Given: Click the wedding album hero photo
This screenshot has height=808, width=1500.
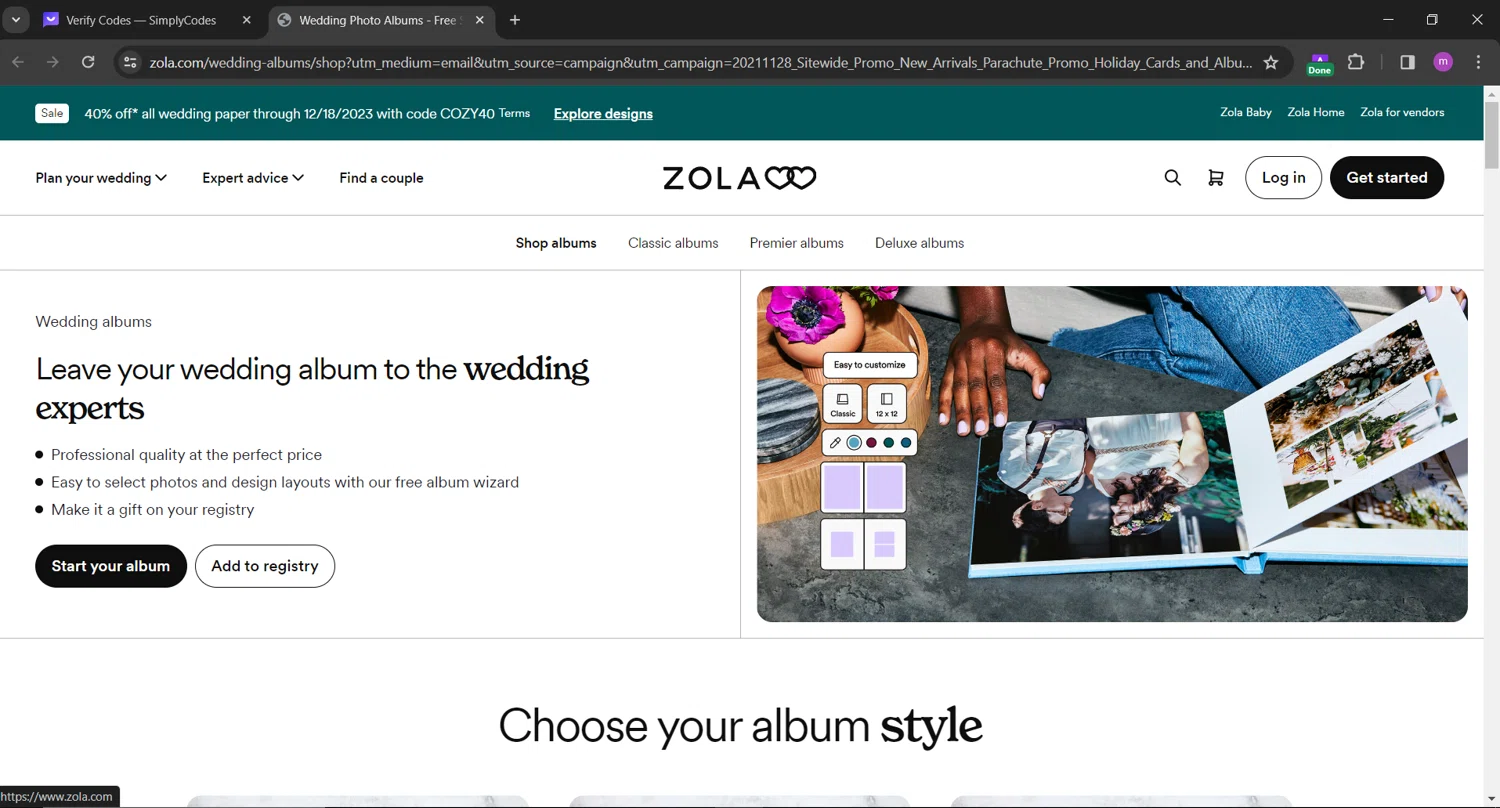Looking at the screenshot, I should point(1112,454).
